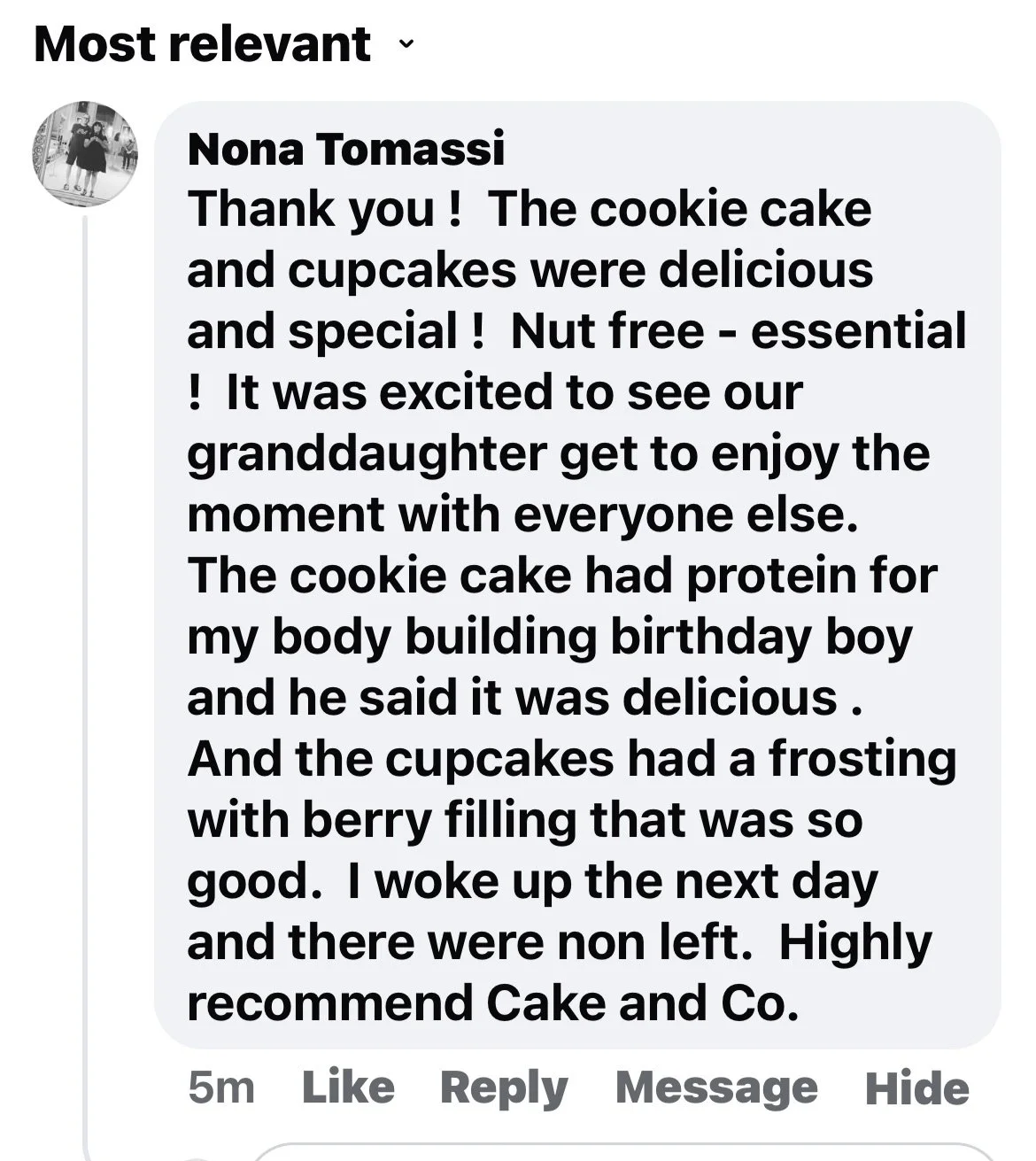The image size is (1036, 1161).
Task: Visit Nona Tomassi's profile via her name
Action: coord(346,148)
